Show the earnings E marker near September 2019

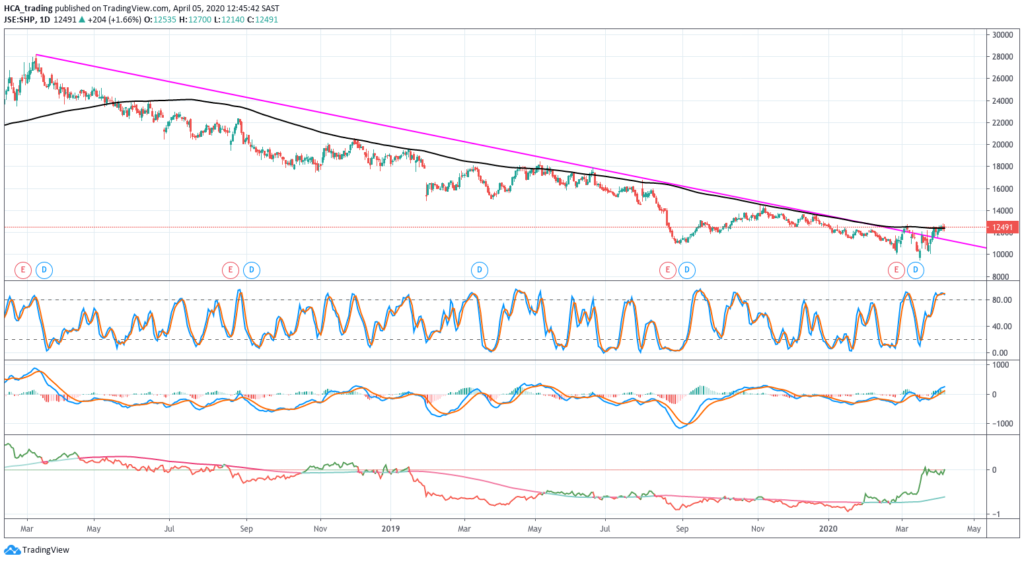click(x=667, y=270)
